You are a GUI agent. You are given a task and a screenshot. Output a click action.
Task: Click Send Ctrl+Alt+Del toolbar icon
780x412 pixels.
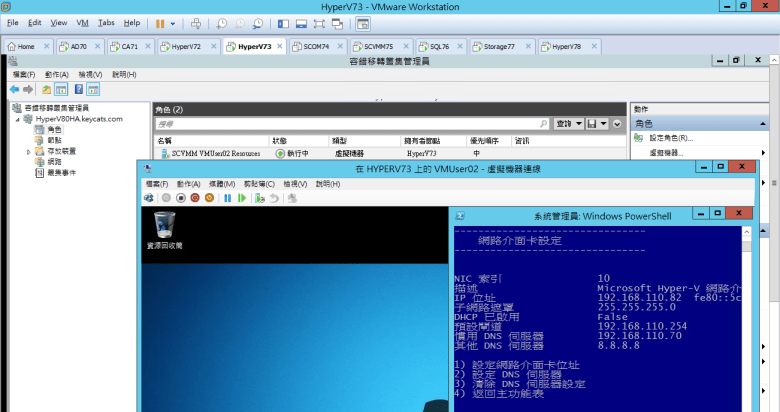(195, 22)
